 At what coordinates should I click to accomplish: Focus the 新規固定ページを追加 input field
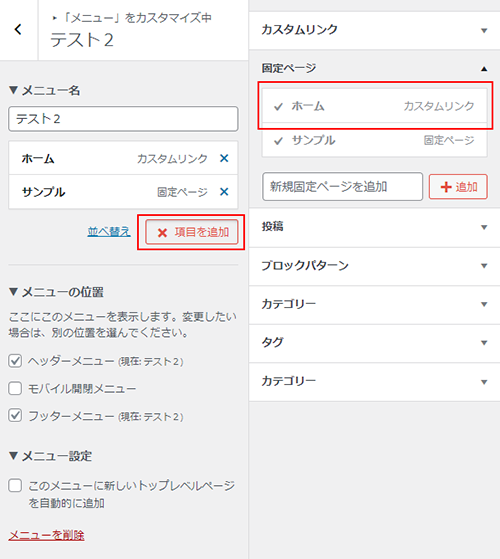point(342,187)
